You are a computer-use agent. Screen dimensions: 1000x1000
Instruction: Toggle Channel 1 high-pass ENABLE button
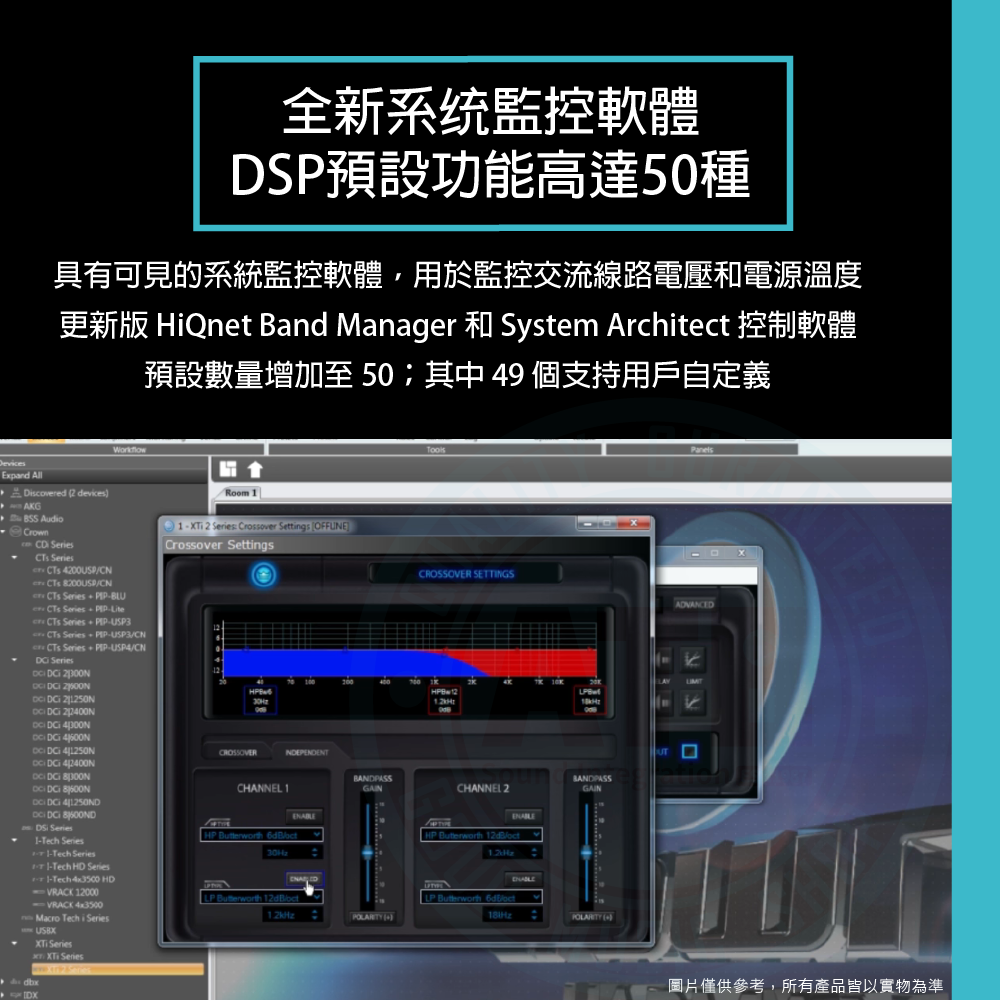(x=304, y=816)
